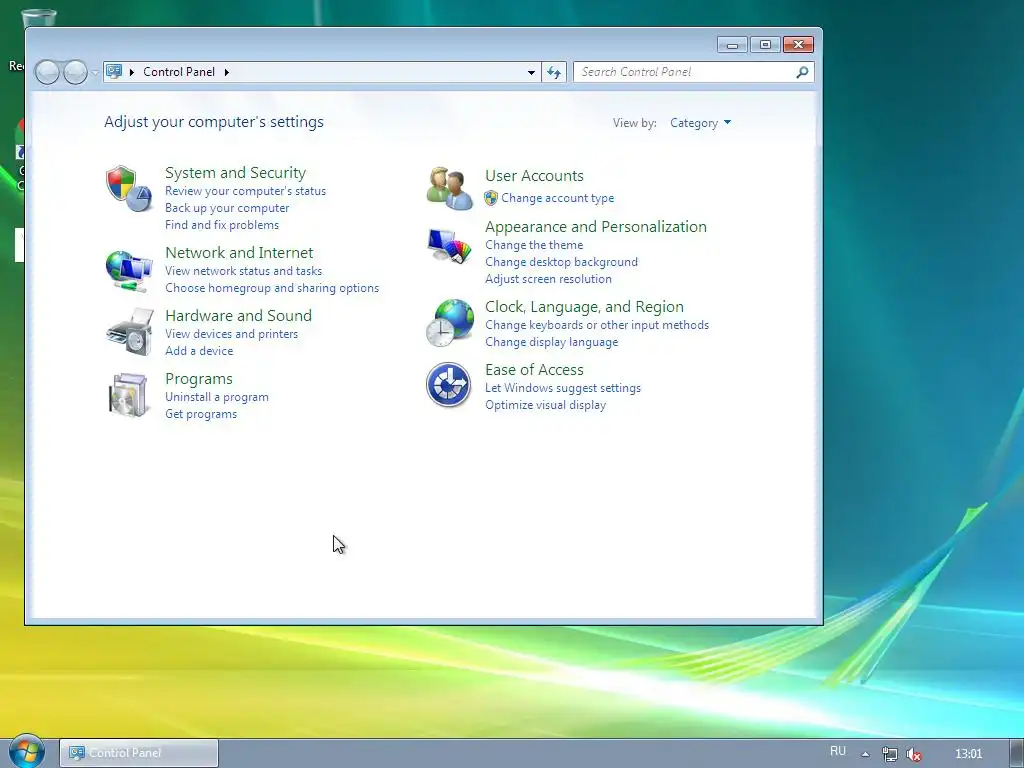The image size is (1024, 768).
Task: Click the Control Panel icon in address bar
Action: [x=114, y=71]
